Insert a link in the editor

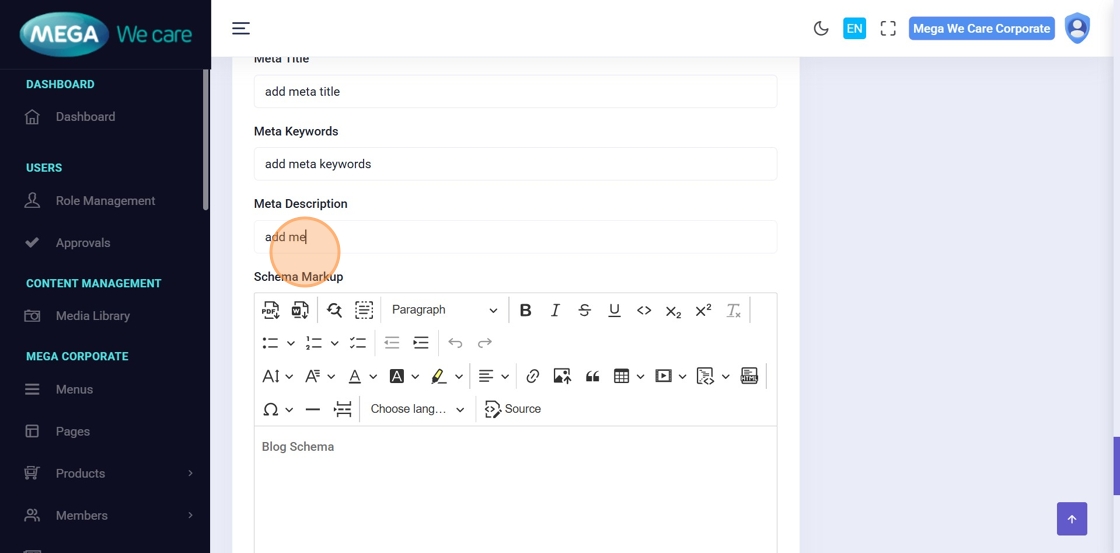(x=532, y=376)
